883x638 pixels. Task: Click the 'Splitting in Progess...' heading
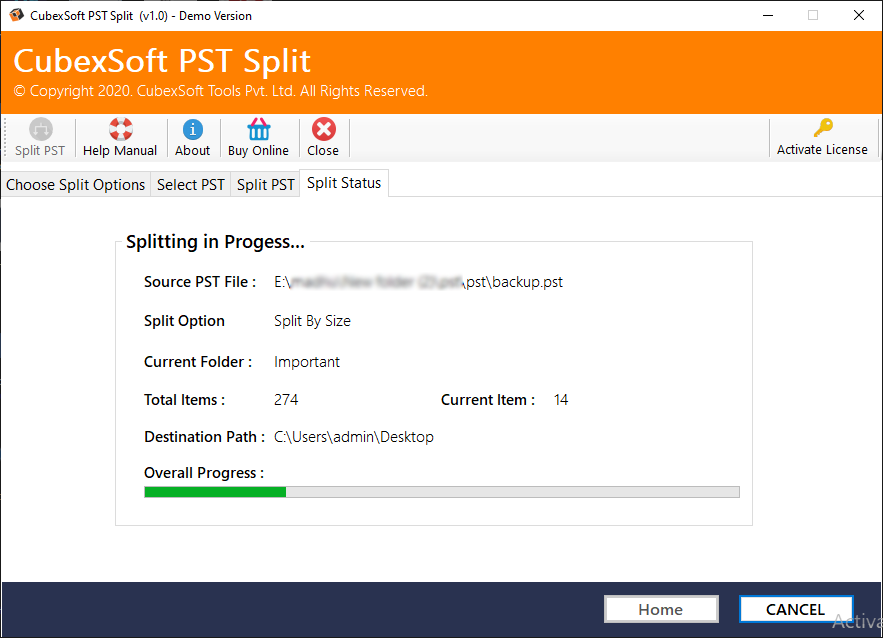click(215, 242)
